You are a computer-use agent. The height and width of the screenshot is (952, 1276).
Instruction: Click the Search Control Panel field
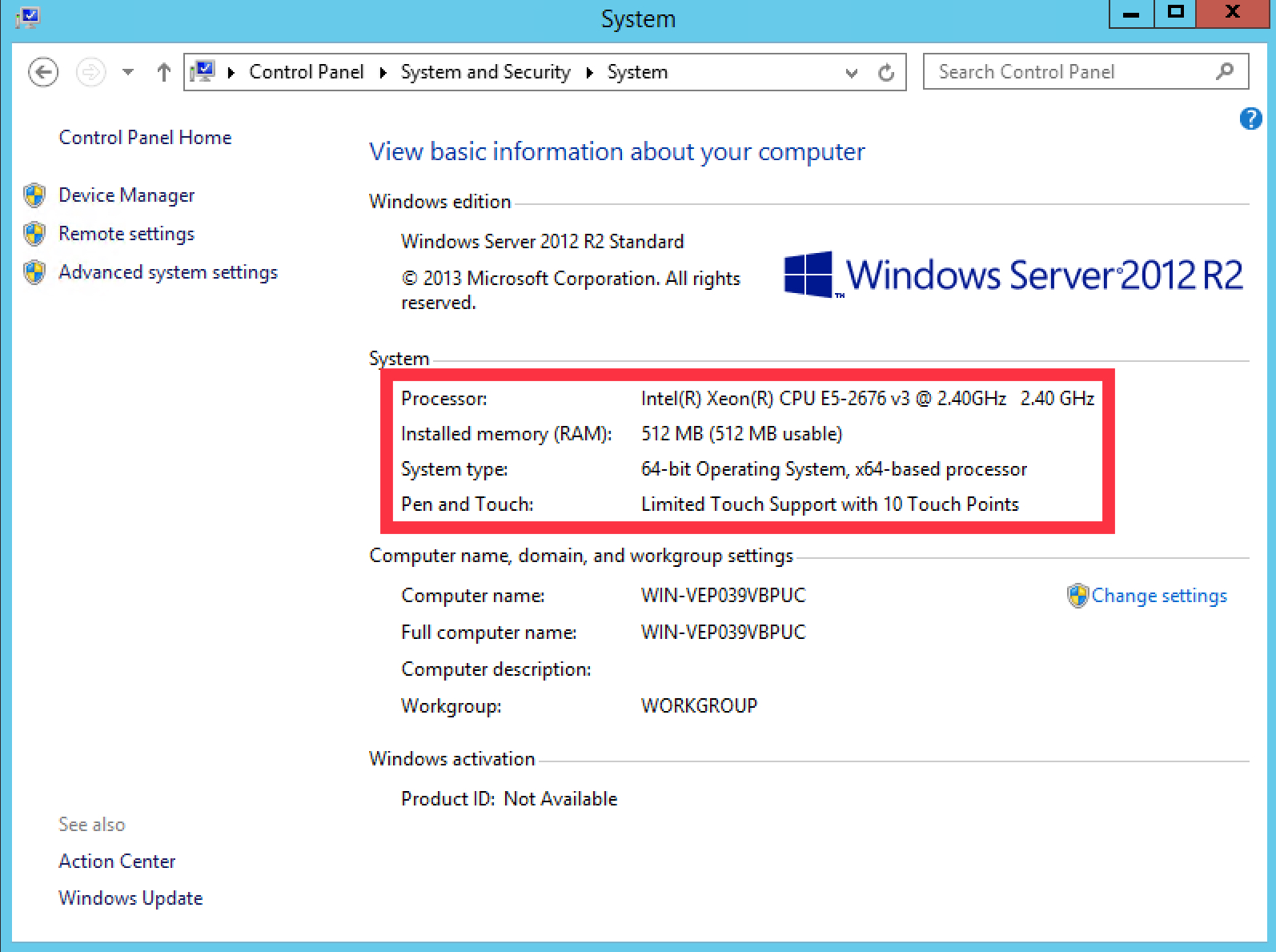click(x=1085, y=71)
